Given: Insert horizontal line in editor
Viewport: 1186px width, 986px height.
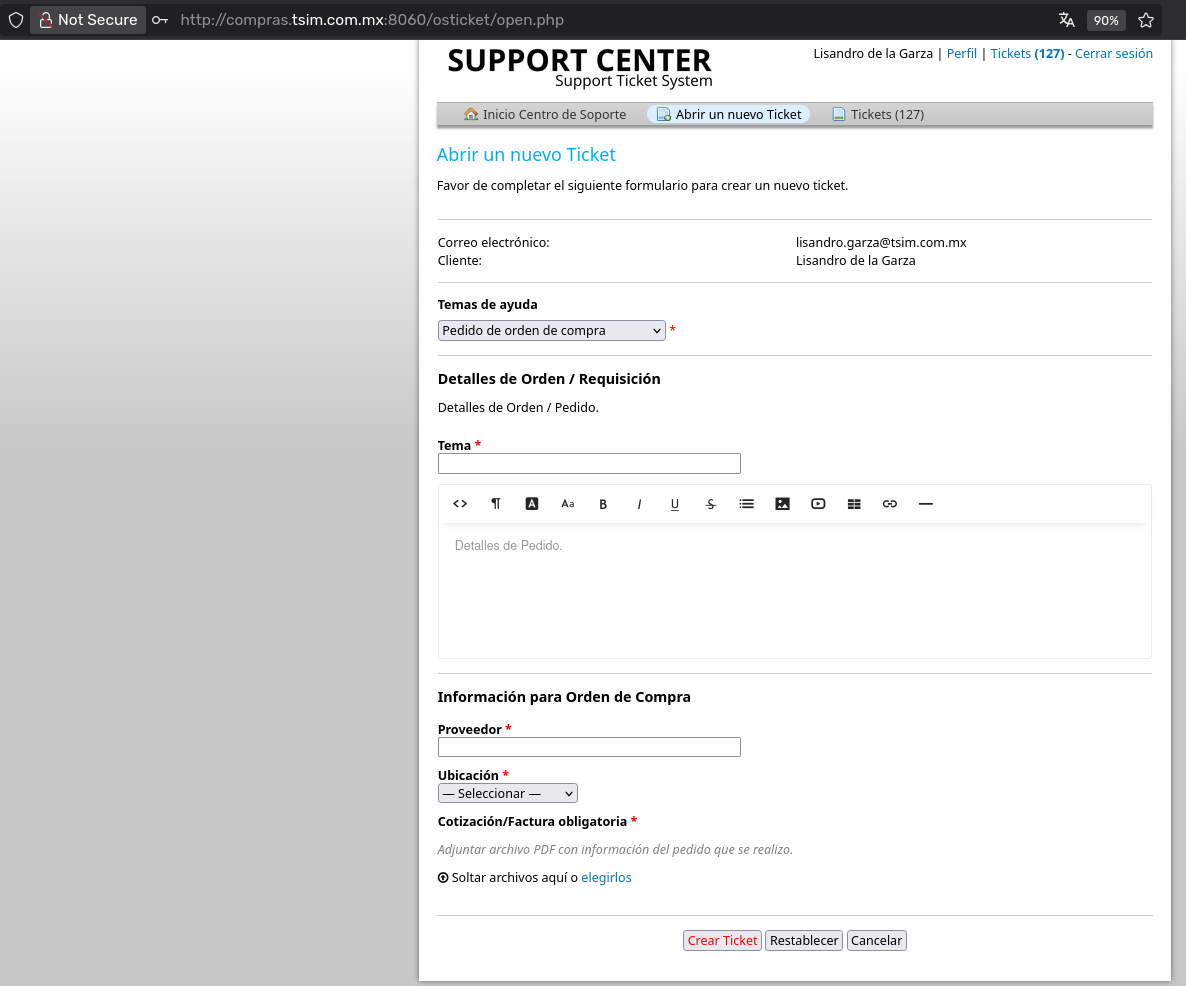Looking at the screenshot, I should point(925,504).
